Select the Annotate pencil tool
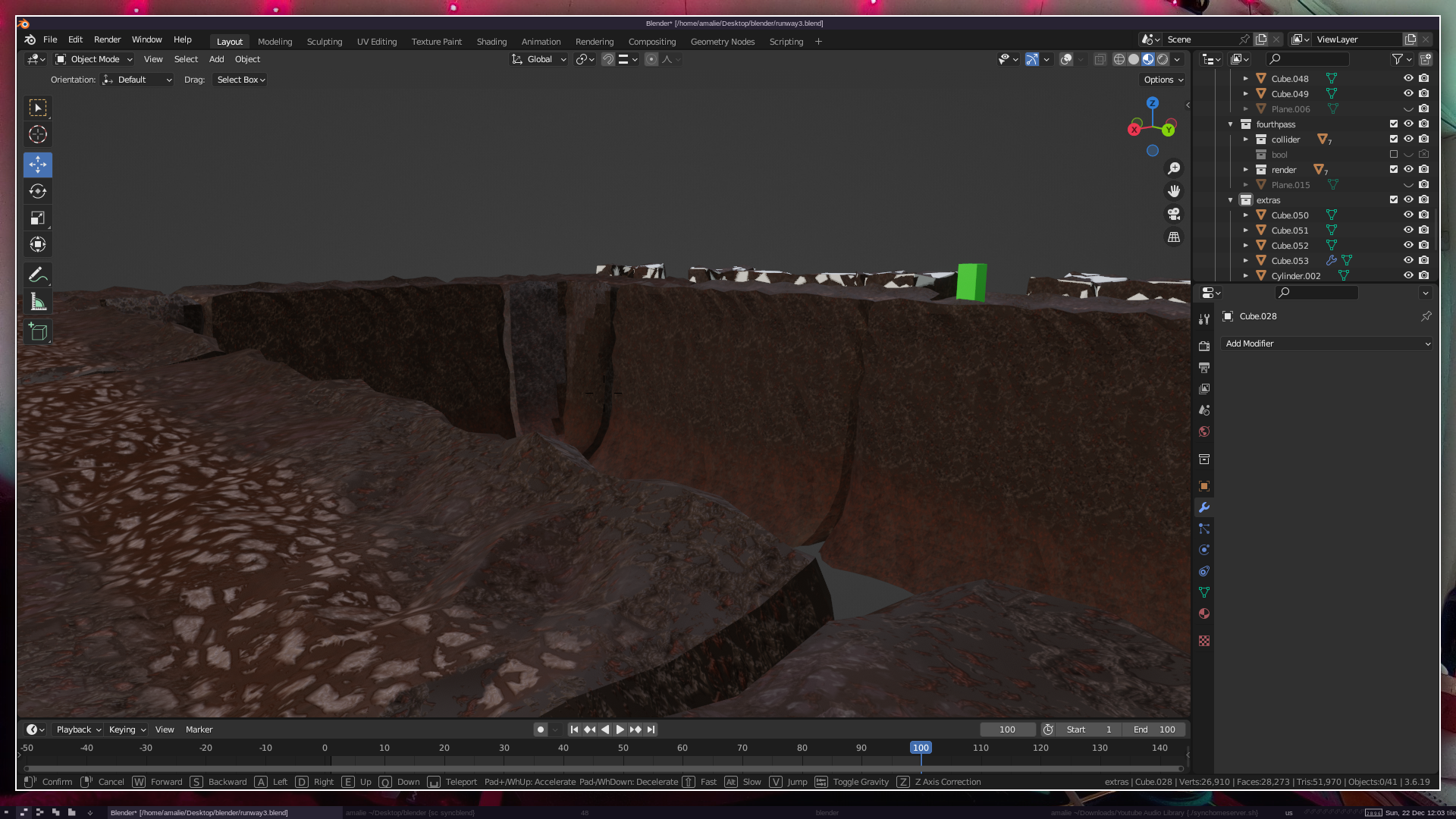1456x819 pixels. pyautogui.click(x=38, y=275)
